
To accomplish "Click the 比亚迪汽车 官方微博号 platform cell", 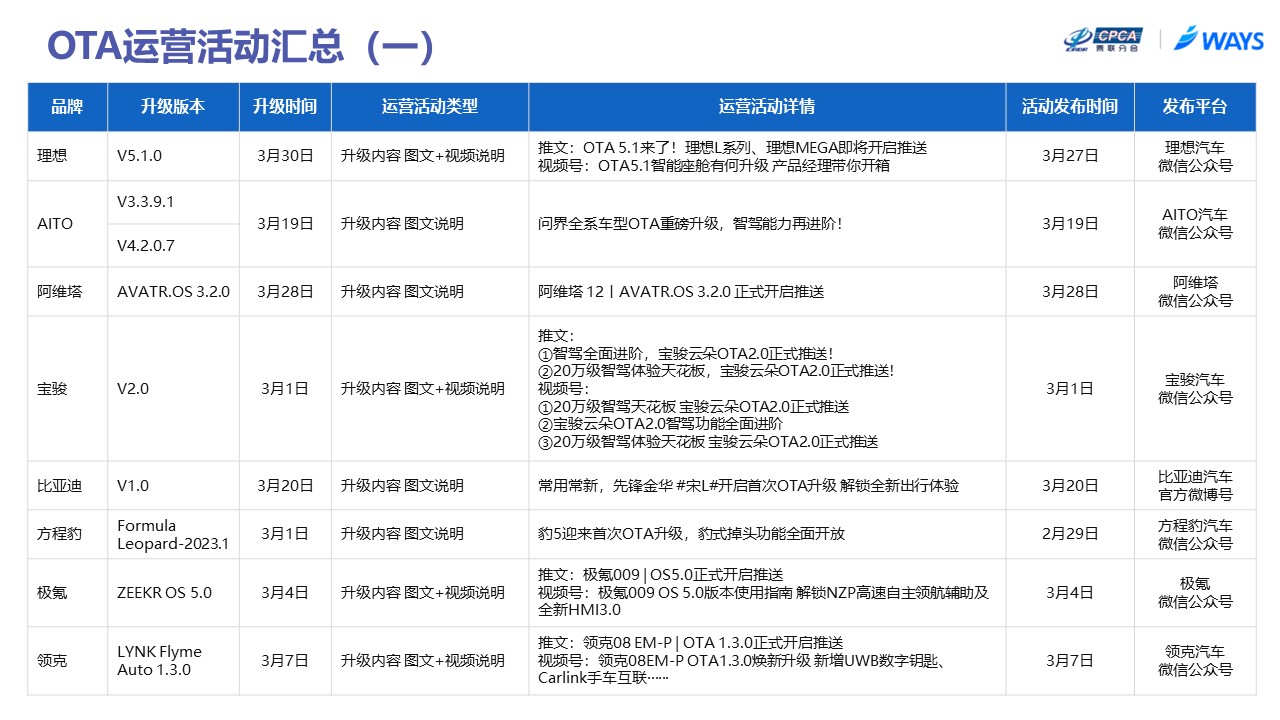I will [1195, 486].
